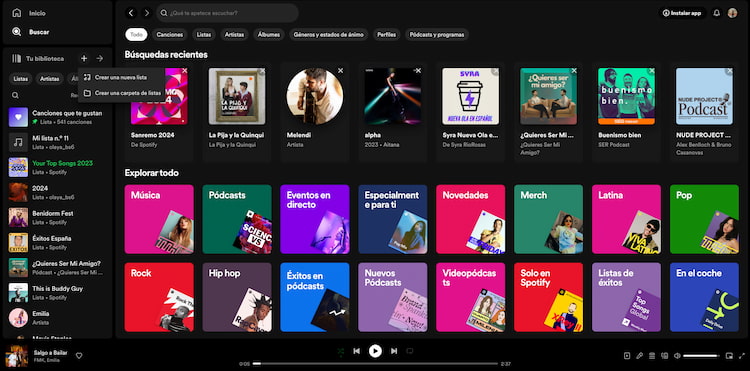Open the Pódcasts category tile
750x371 pixels.
click(237, 219)
